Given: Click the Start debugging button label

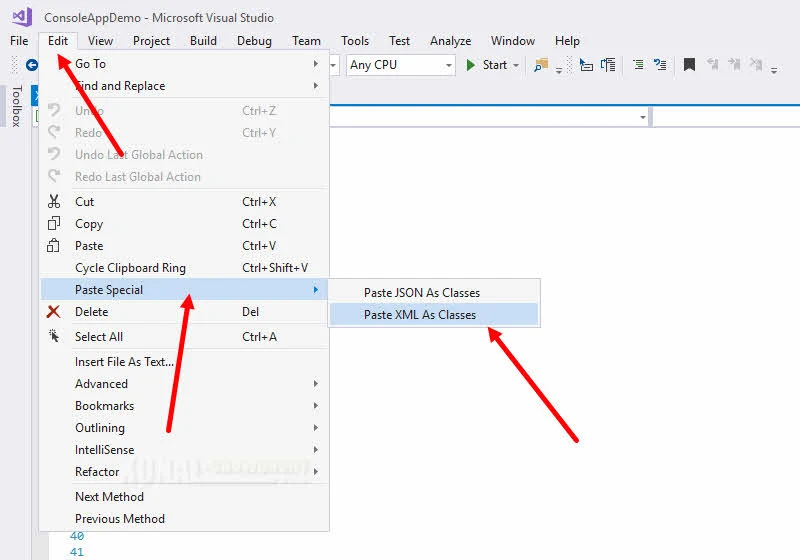Looking at the screenshot, I should [495, 65].
